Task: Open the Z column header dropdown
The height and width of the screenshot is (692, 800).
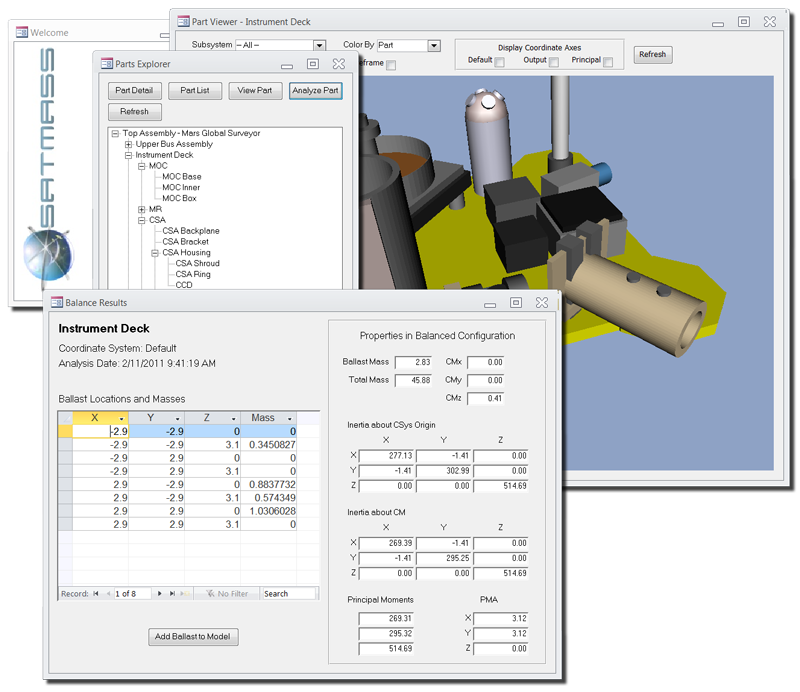Action: pyautogui.click(x=234, y=418)
